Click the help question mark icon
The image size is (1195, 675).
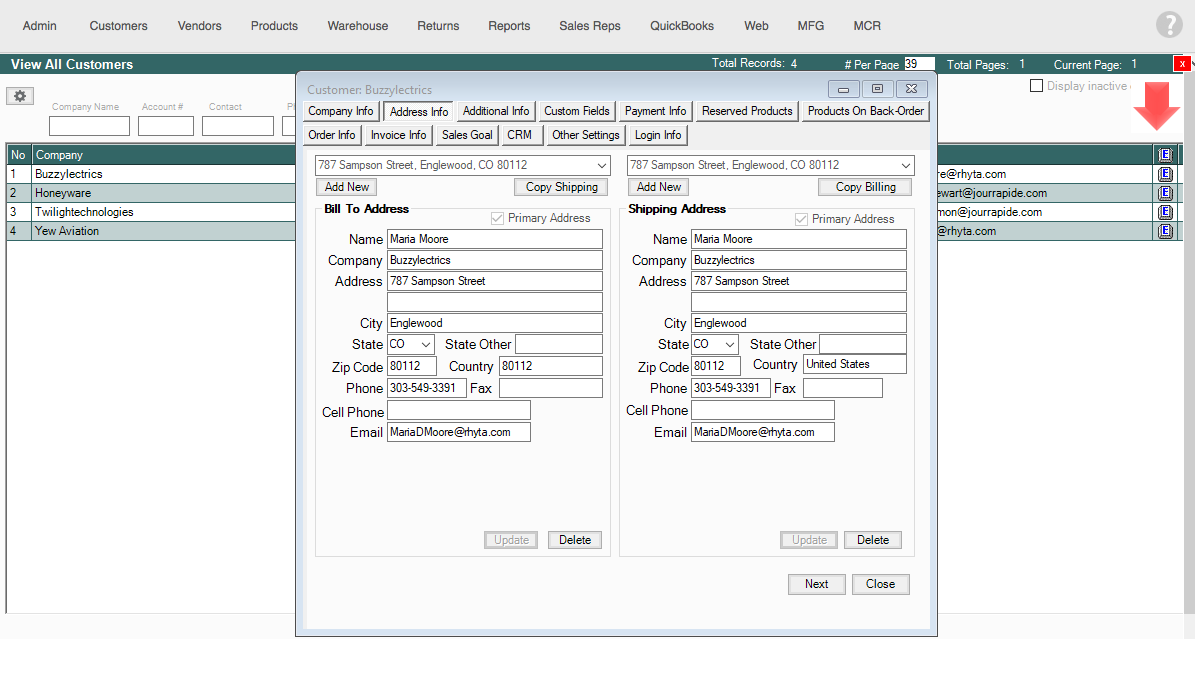tap(1168, 25)
